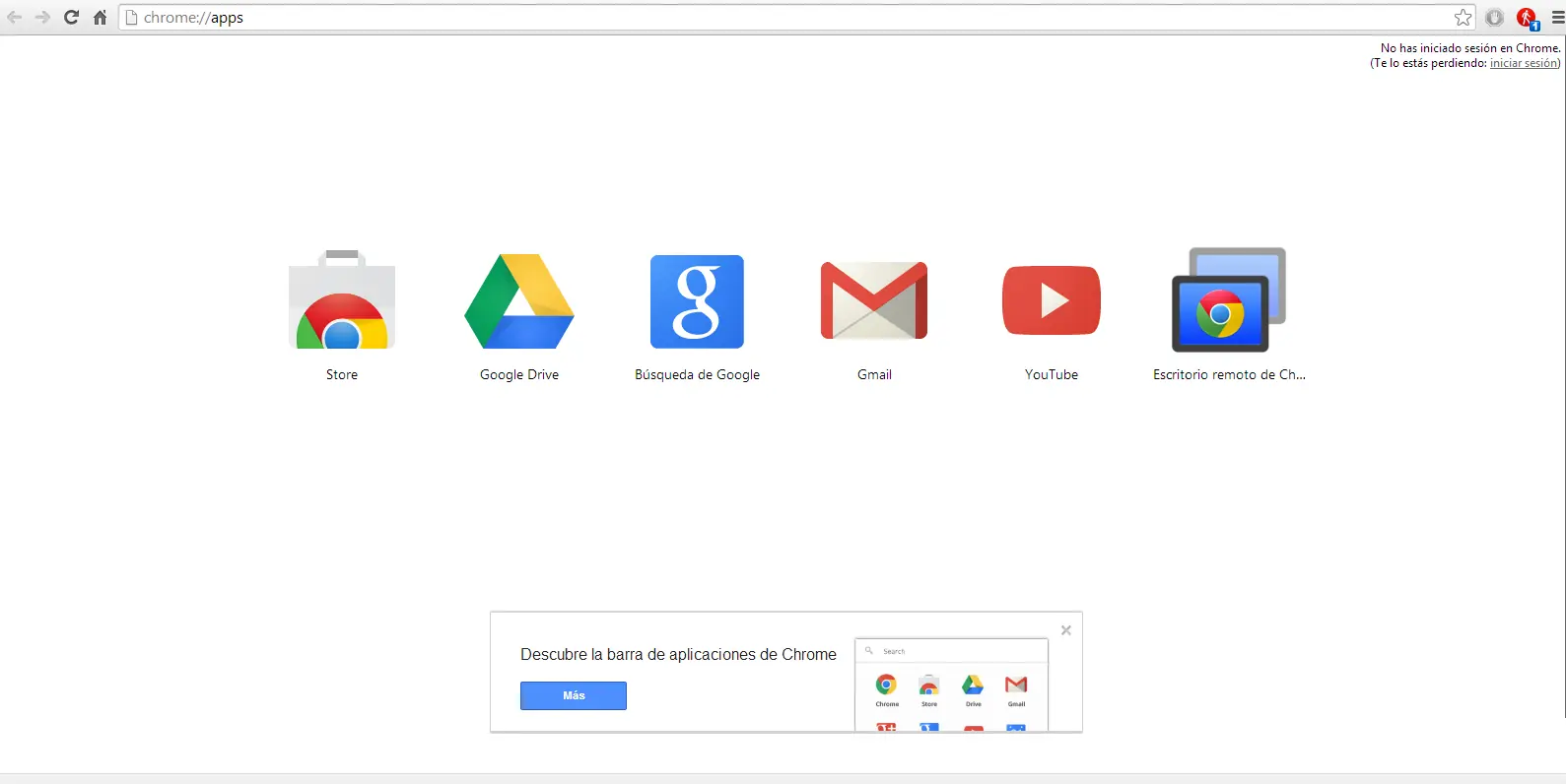
Task: Go to the home page
Action: coord(100,17)
